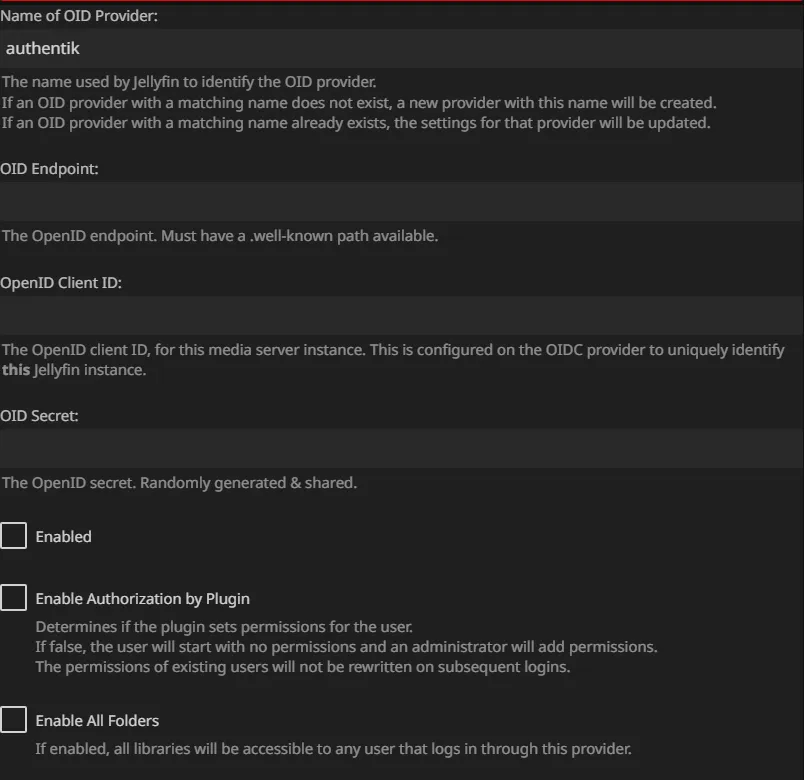Click the "OID Secret:" label

40,416
